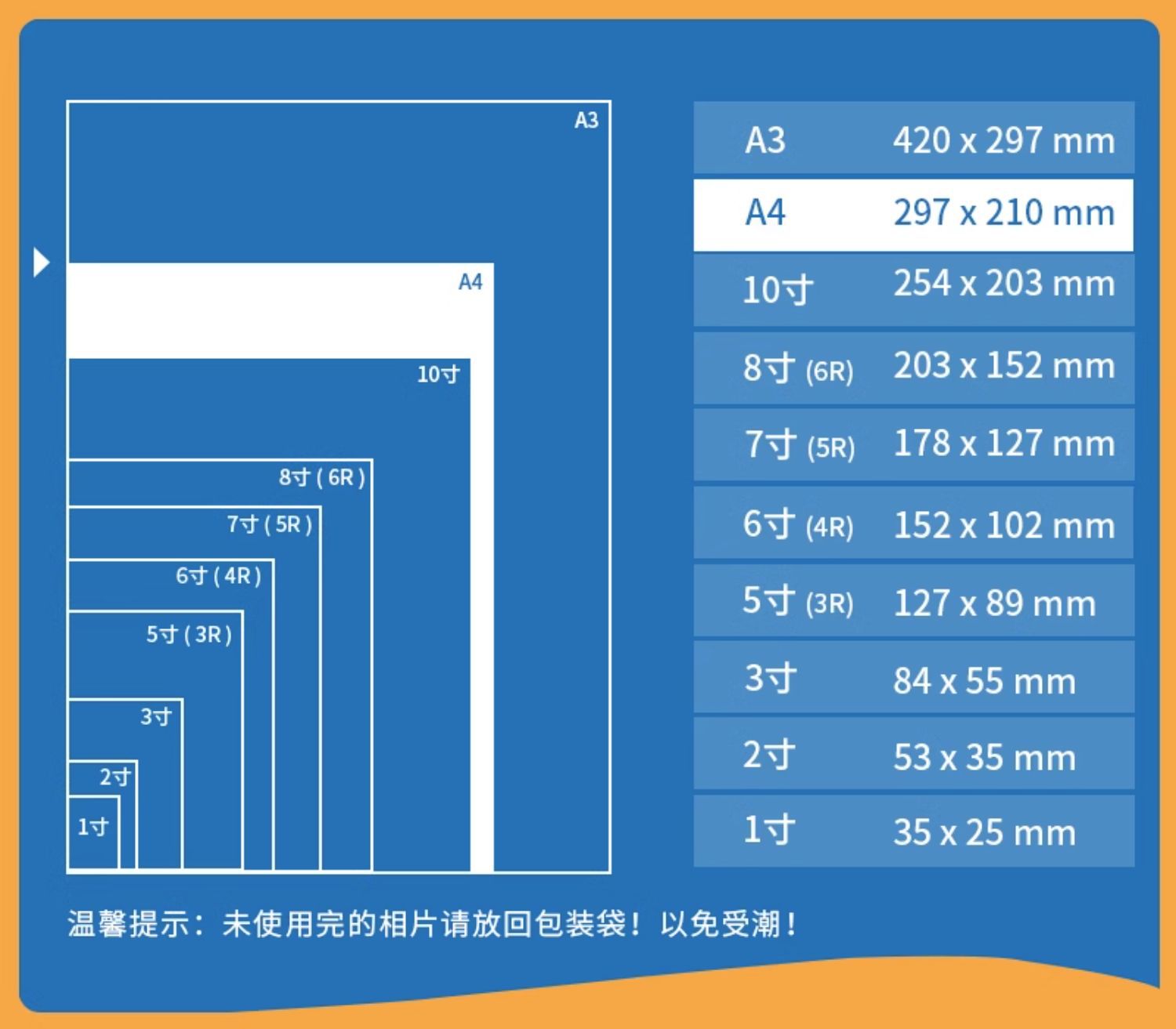This screenshot has height=1029, width=1176.
Task: Click the '35 x 25 mm' dimension value
Action: pyautogui.click(x=984, y=832)
